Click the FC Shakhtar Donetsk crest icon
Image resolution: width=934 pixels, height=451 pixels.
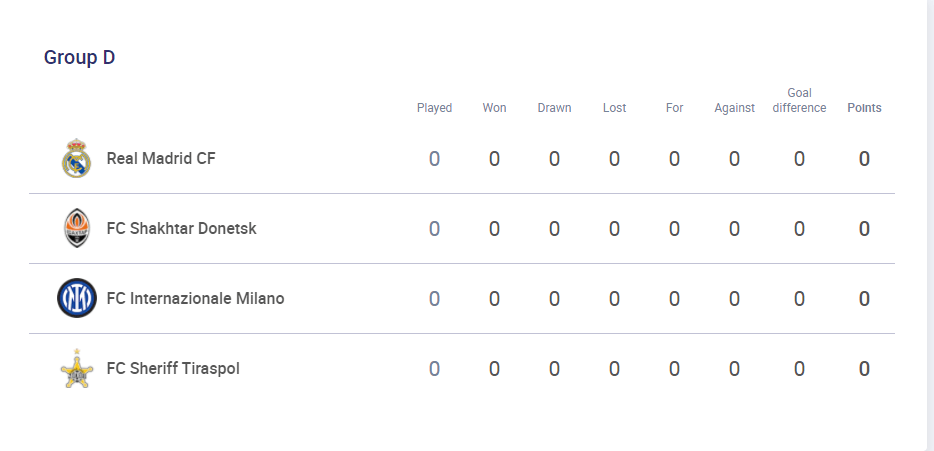[x=77, y=228]
